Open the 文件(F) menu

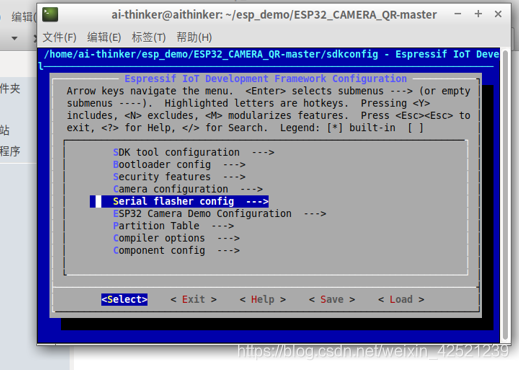click(x=60, y=37)
